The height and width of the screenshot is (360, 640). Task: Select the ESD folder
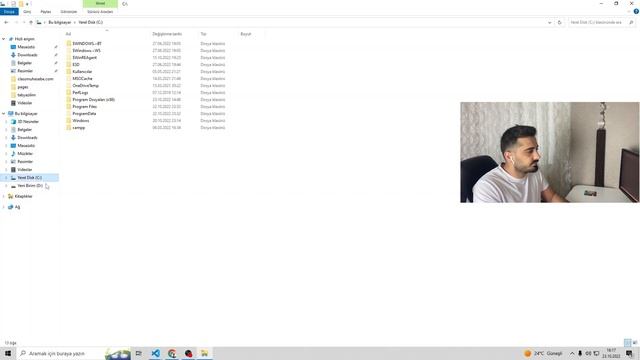click(76, 64)
